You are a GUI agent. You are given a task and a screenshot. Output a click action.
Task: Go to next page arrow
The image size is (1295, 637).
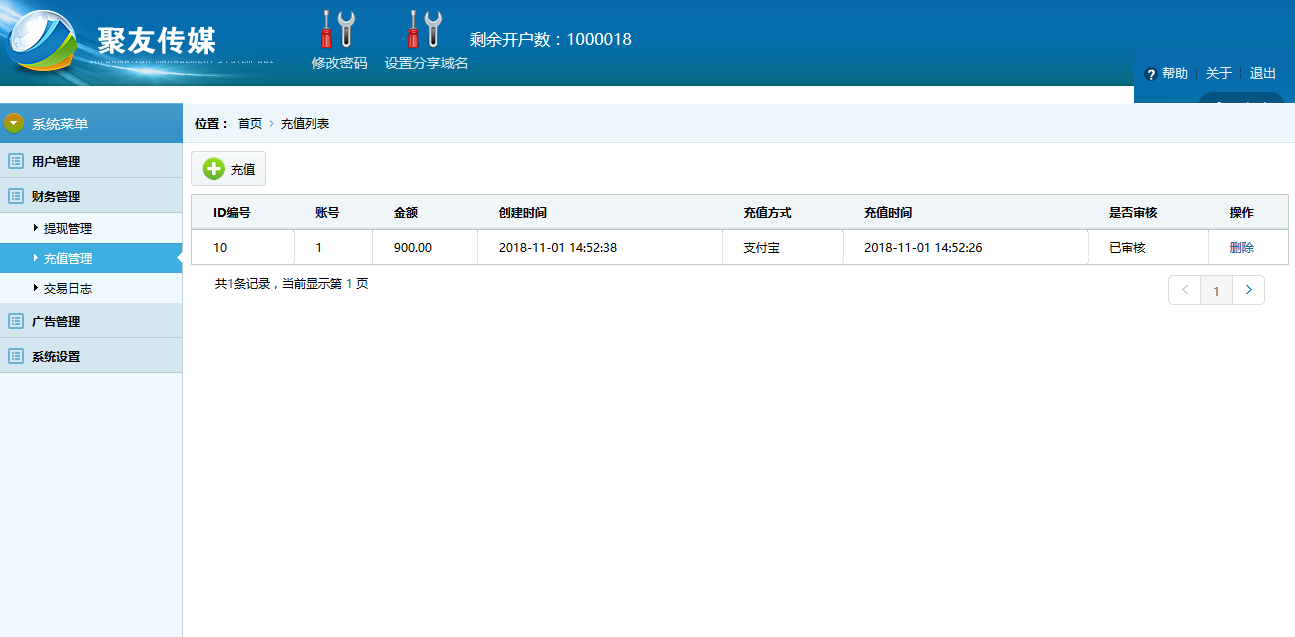click(x=1248, y=290)
